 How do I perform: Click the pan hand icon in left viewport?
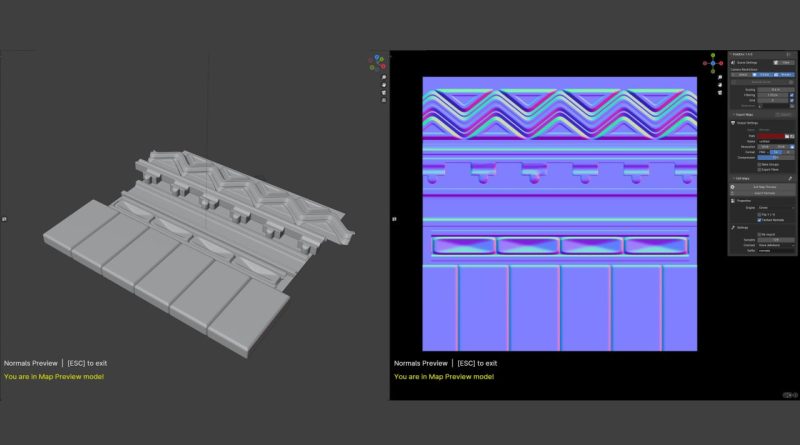point(384,85)
